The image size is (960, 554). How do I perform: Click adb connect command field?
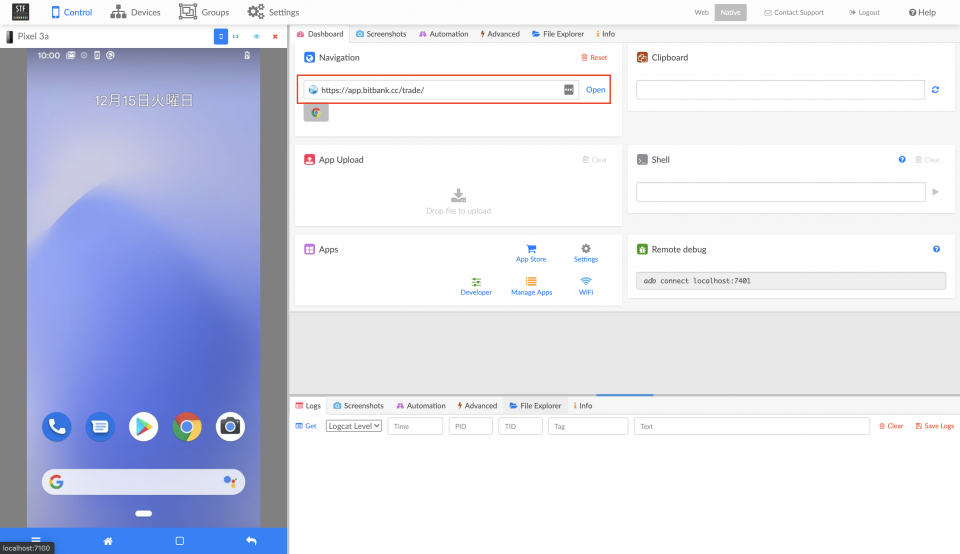pyautogui.click(x=790, y=281)
